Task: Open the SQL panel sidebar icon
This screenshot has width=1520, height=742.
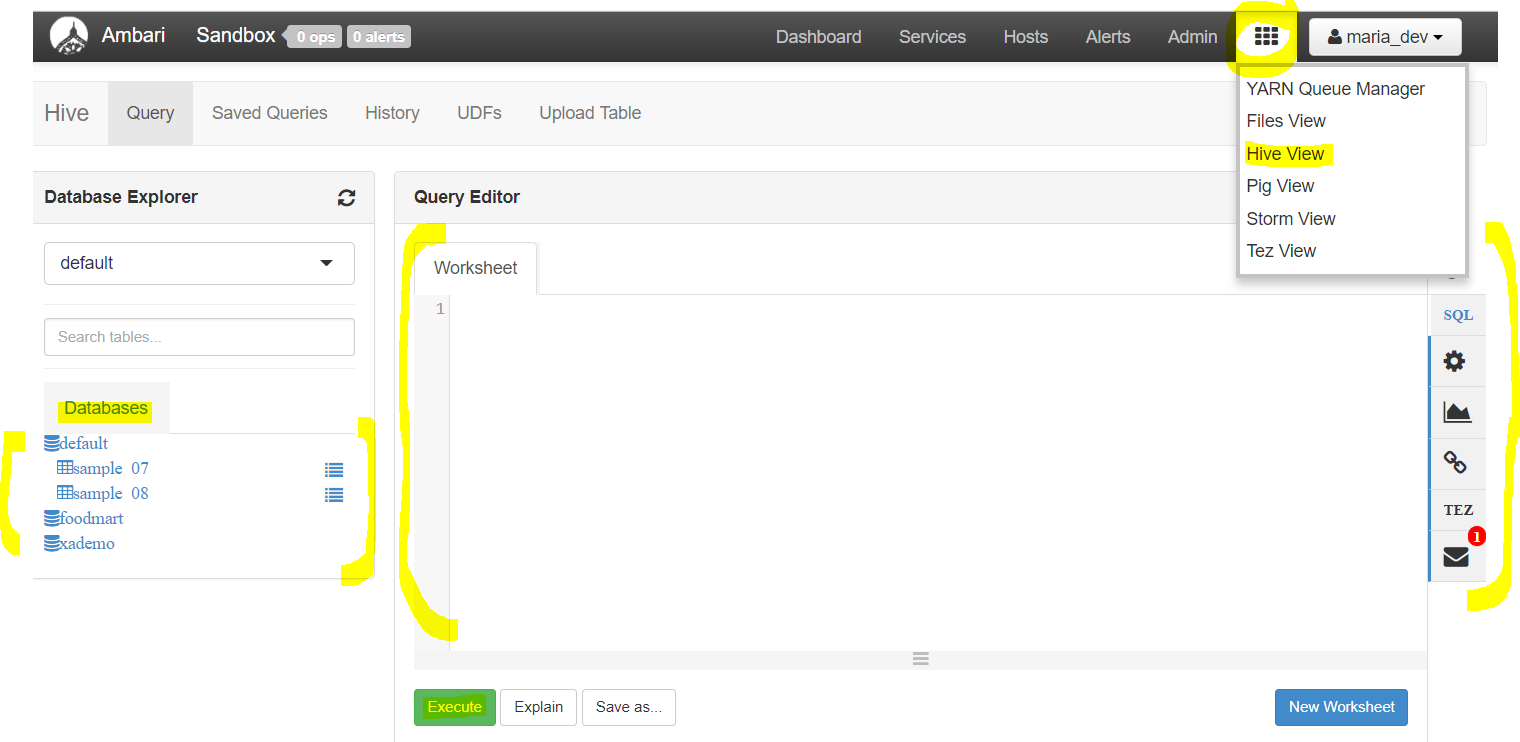Action: 1458,315
